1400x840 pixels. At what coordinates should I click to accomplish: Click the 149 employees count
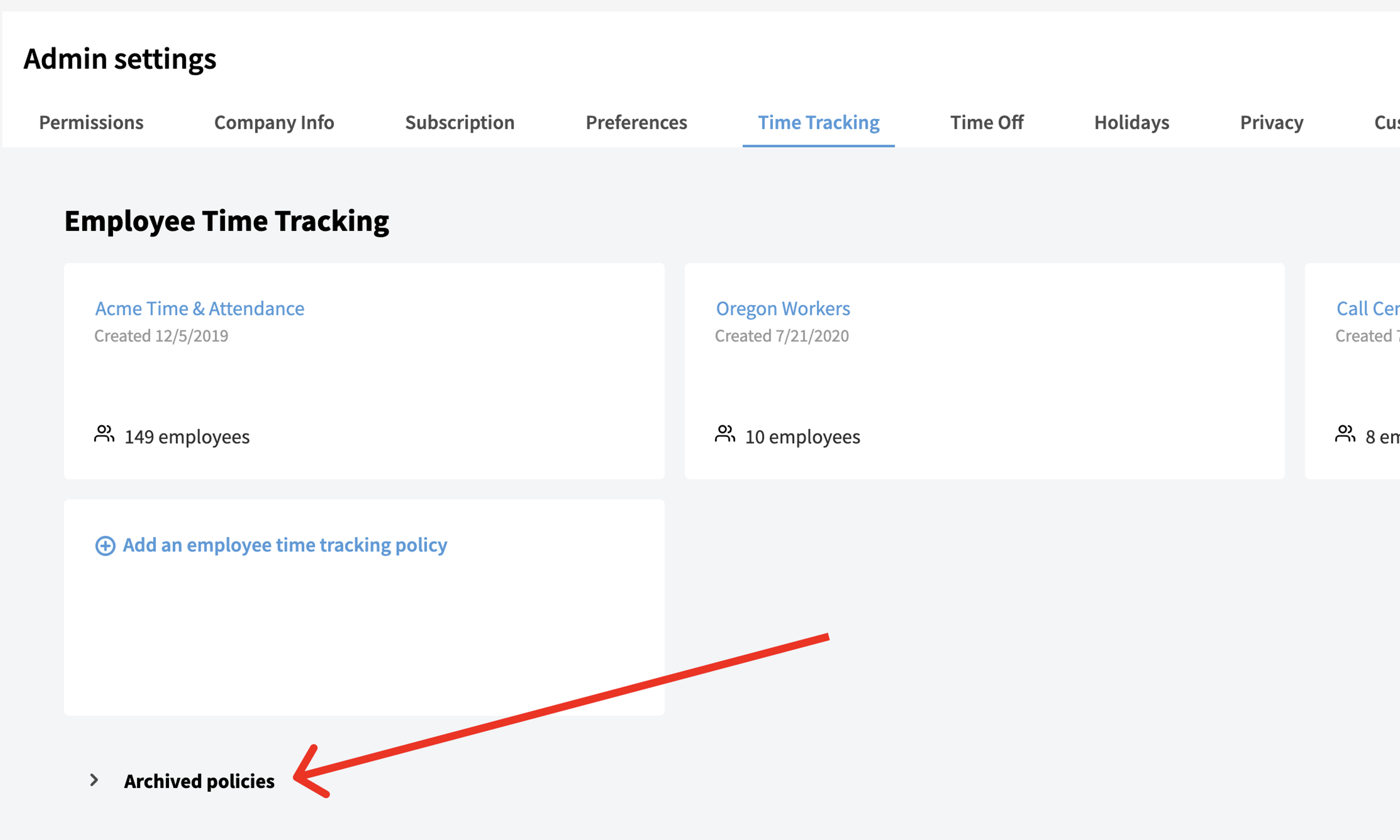[187, 437]
